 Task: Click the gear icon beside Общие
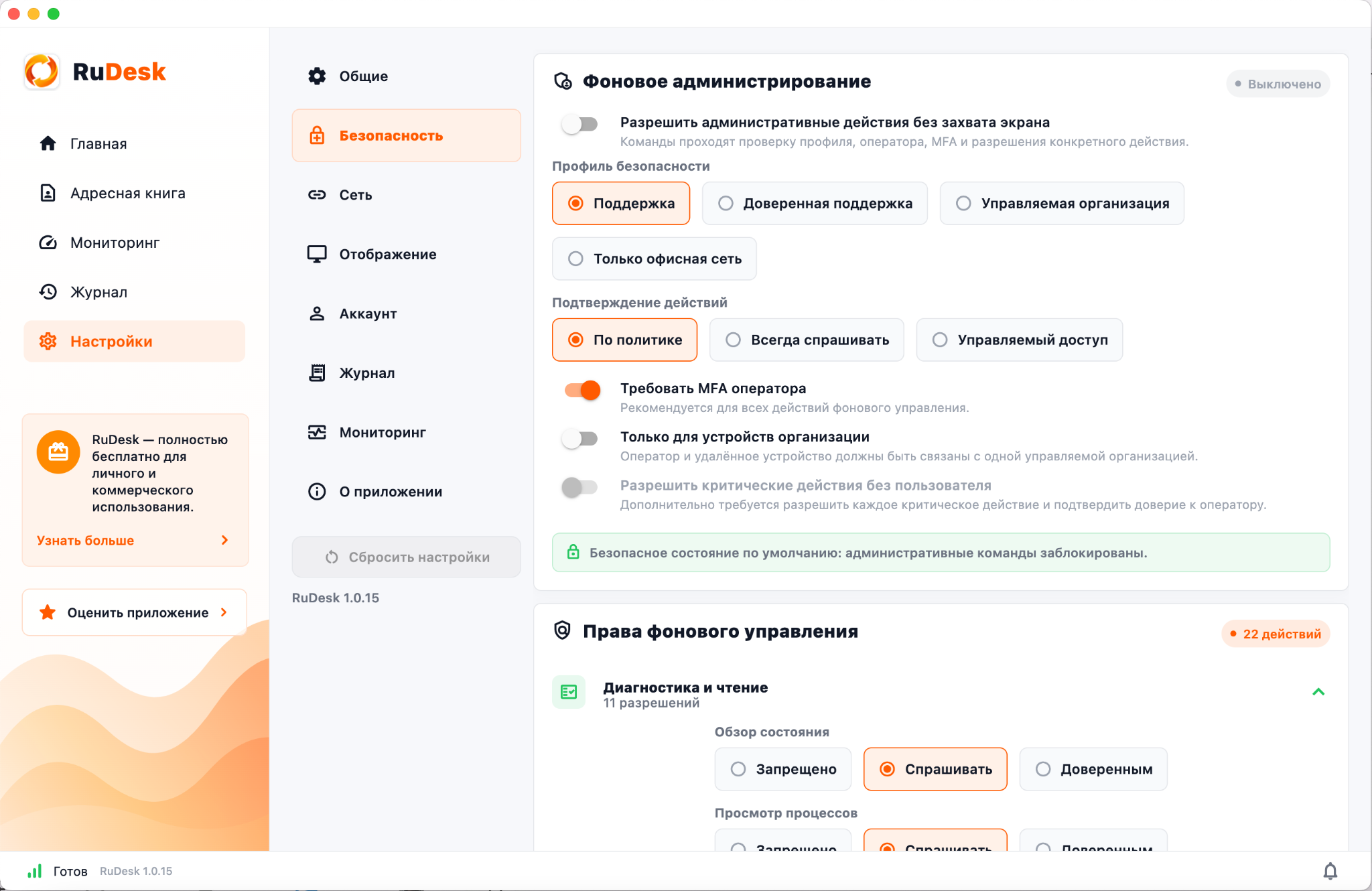click(x=317, y=76)
